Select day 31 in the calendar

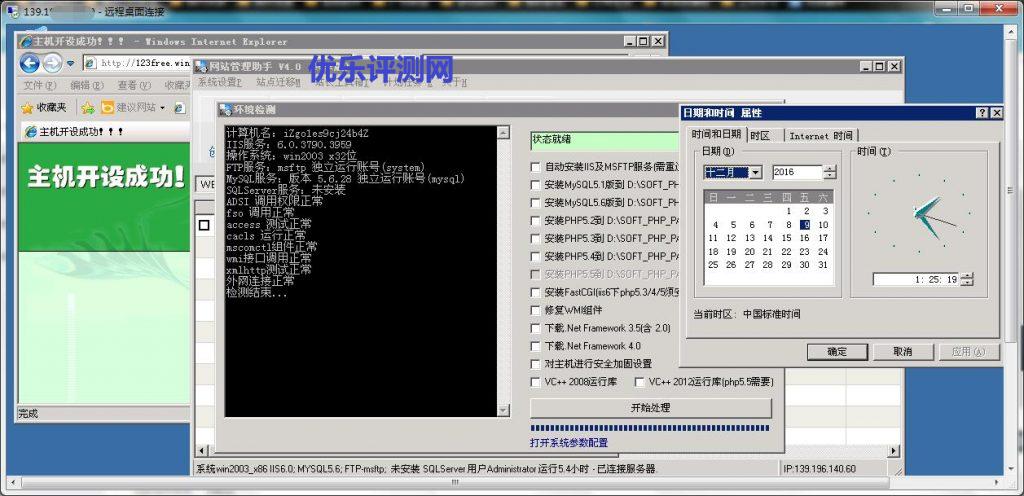823,265
